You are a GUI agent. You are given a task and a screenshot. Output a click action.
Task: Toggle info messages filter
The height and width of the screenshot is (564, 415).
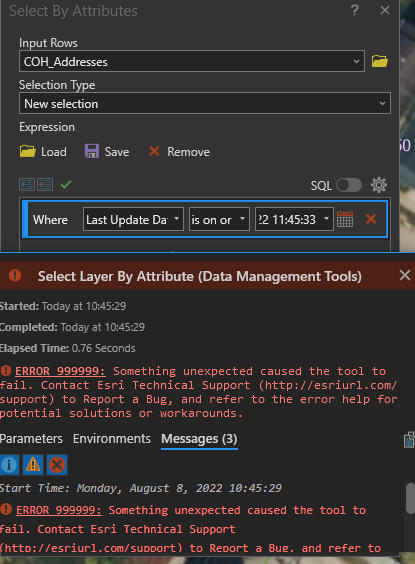(x=9, y=465)
